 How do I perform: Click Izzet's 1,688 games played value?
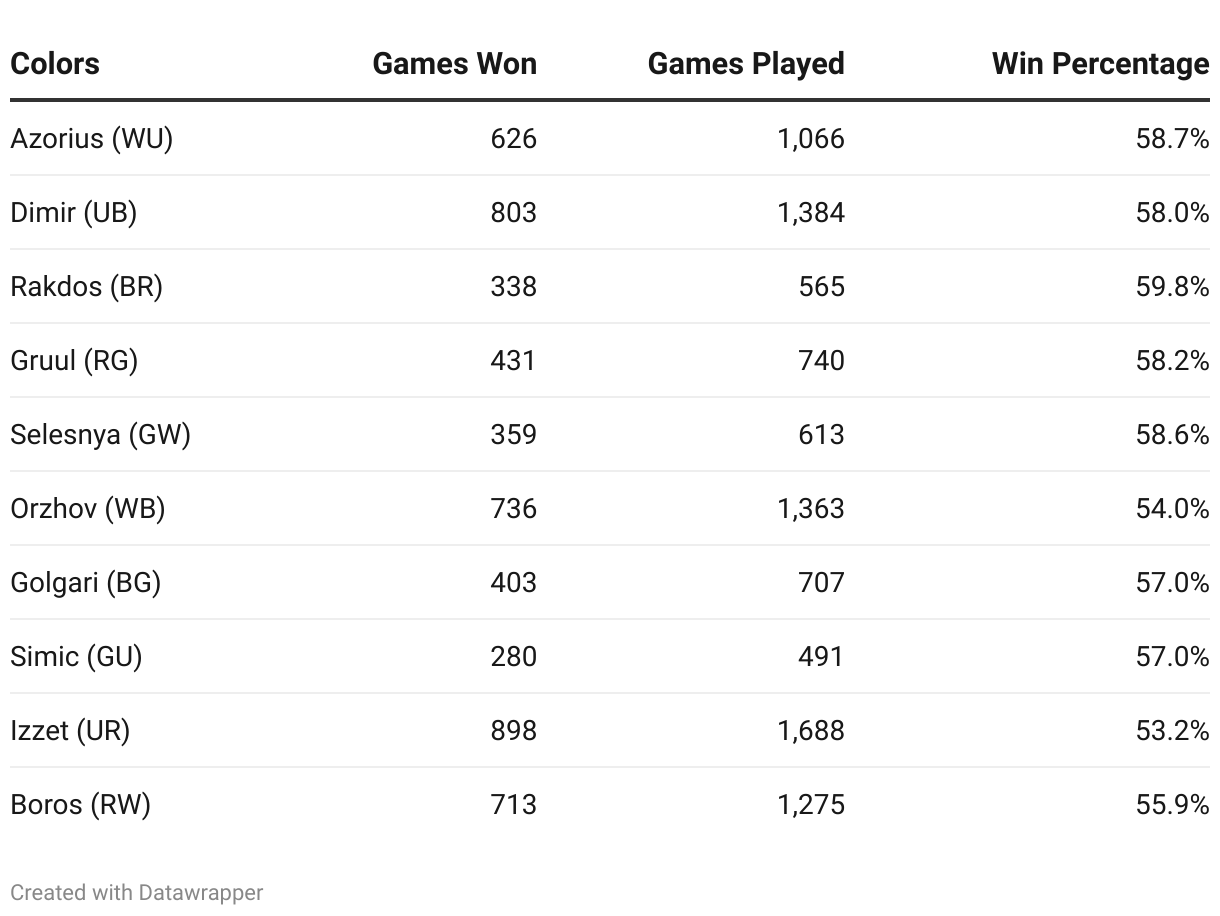pyautogui.click(x=811, y=731)
